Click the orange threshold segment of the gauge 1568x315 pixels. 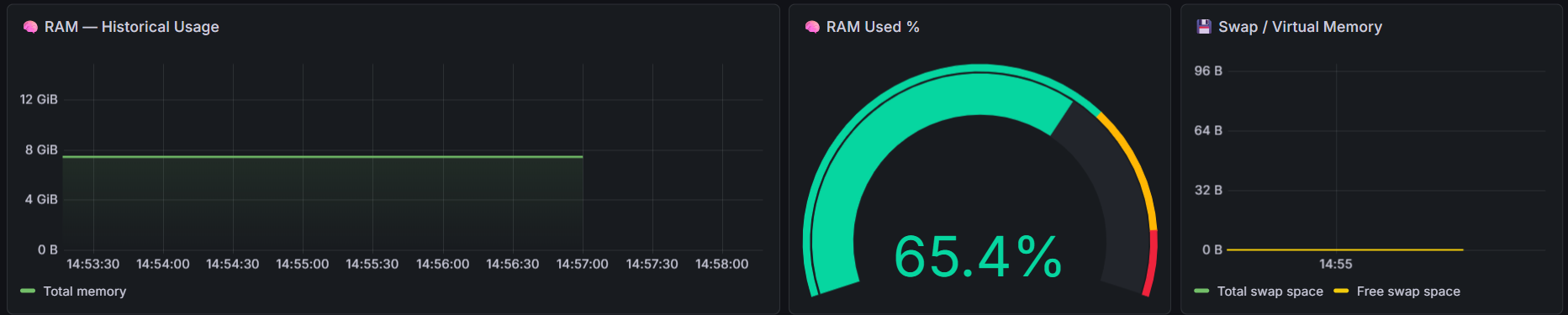pyautogui.click(x=1136, y=165)
